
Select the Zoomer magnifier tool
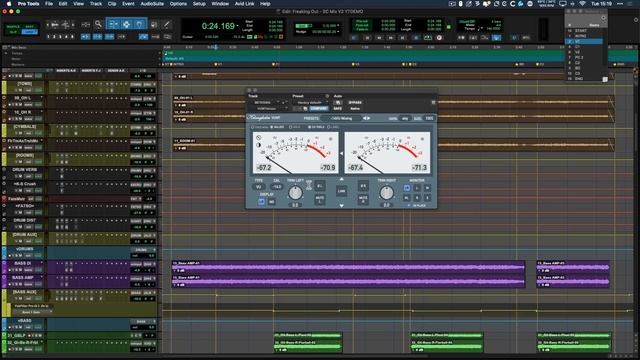pos(98,24)
